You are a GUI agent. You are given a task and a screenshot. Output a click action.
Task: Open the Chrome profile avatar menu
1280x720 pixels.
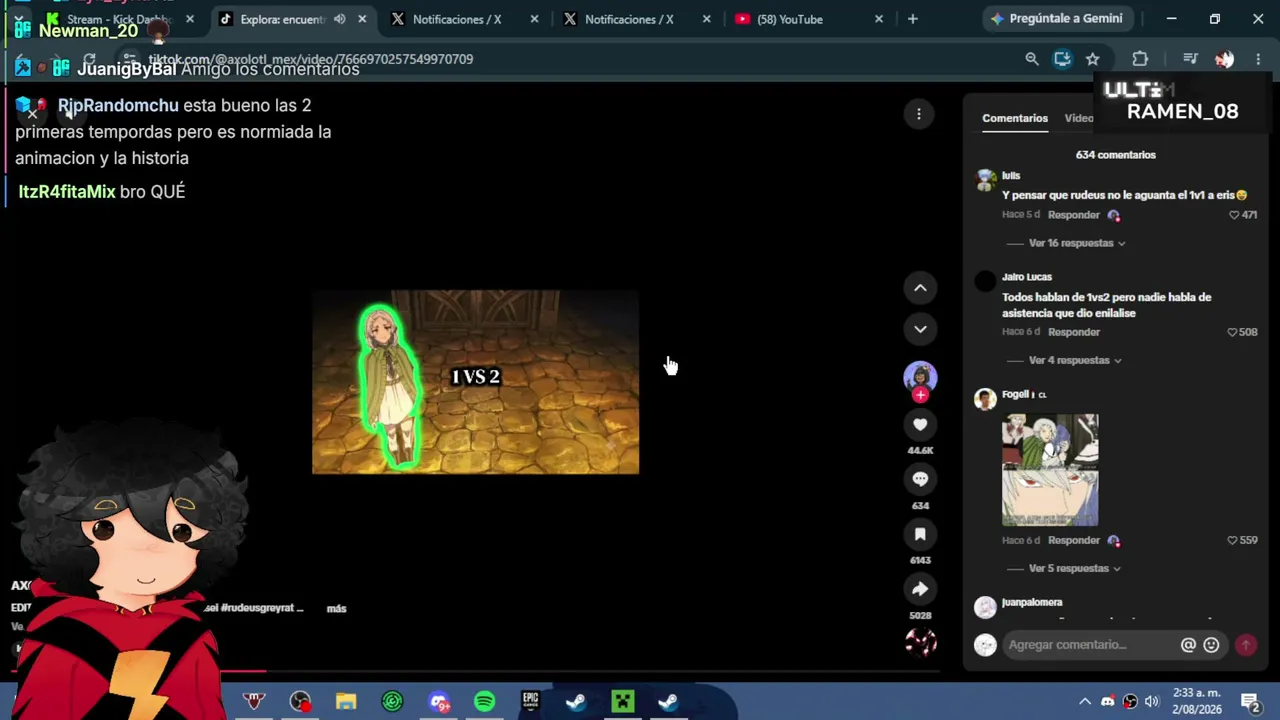(x=1224, y=59)
